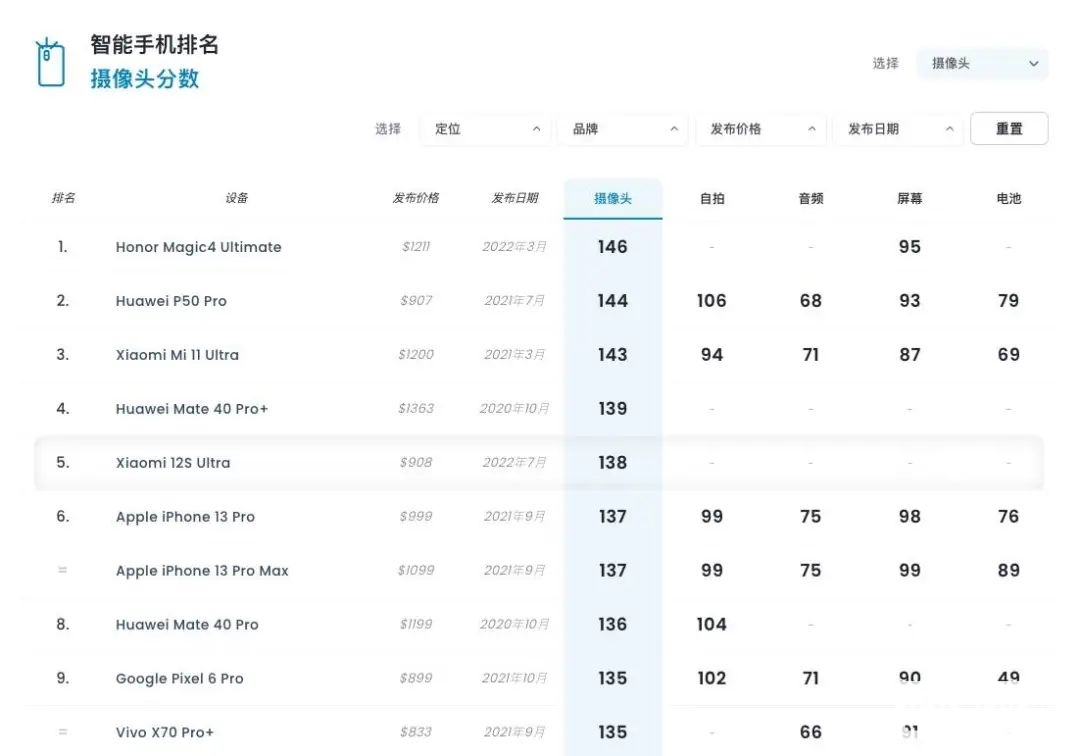Select the 屏幕 column header
This screenshot has width=1080, height=756.
pyautogui.click(x=910, y=198)
